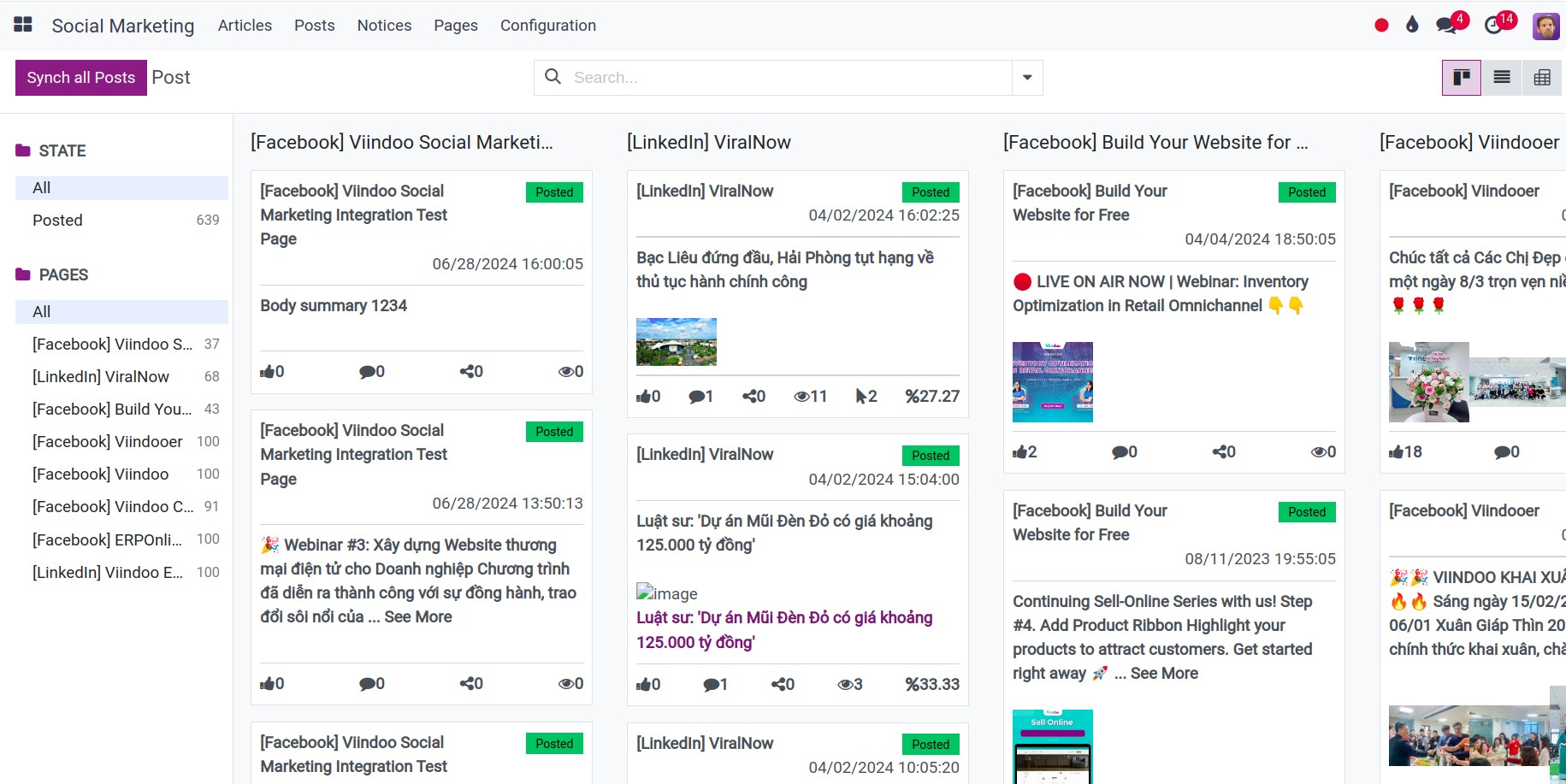Image resolution: width=1566 pixels, height=784 pixels.
Task: Open the Bạc Liêu post thumbnail image
Action: (x=677, y=342)
